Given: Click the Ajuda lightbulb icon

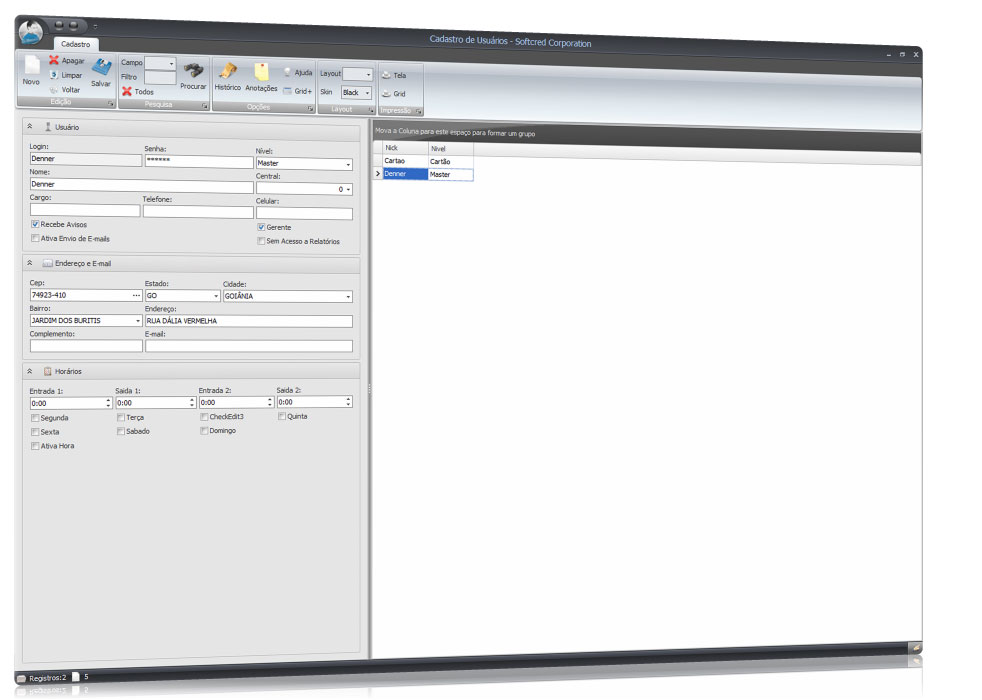Looking at the screenshot, I should click(287, 73).
